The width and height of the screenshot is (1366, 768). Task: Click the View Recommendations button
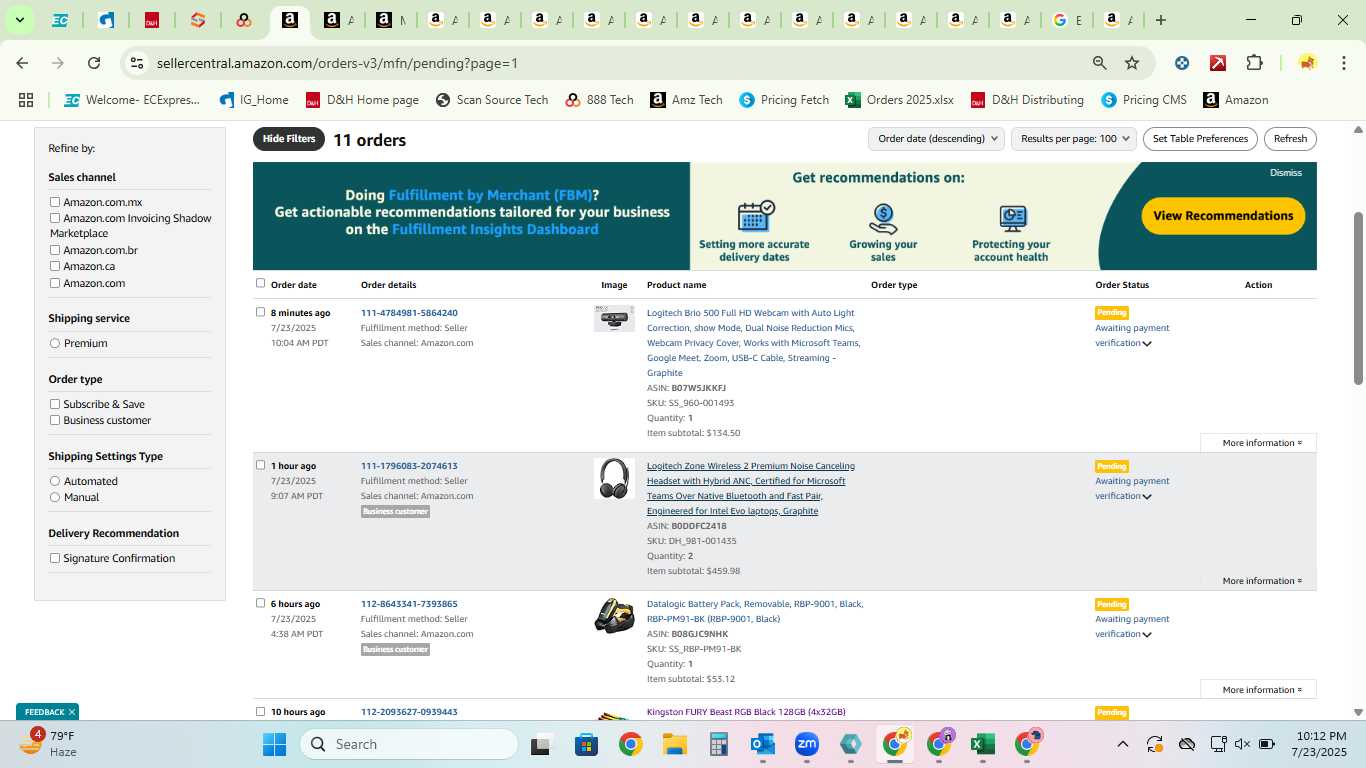1223,216
